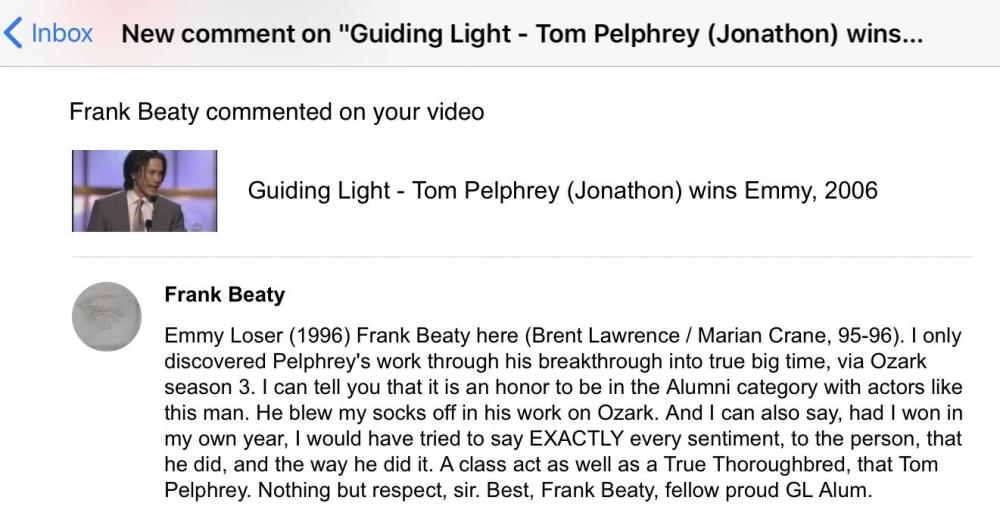
Task: Click the divider line above the comment
Action: coord(521,257)
